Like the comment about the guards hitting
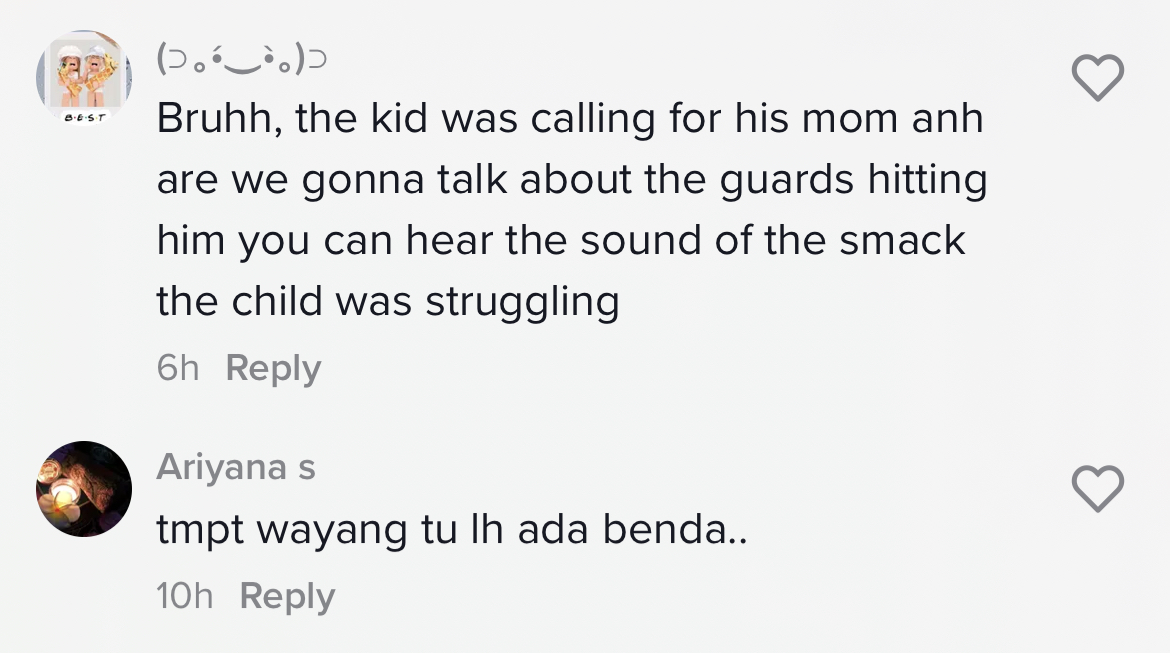 pyautogui.click(x=1097, y=77)
